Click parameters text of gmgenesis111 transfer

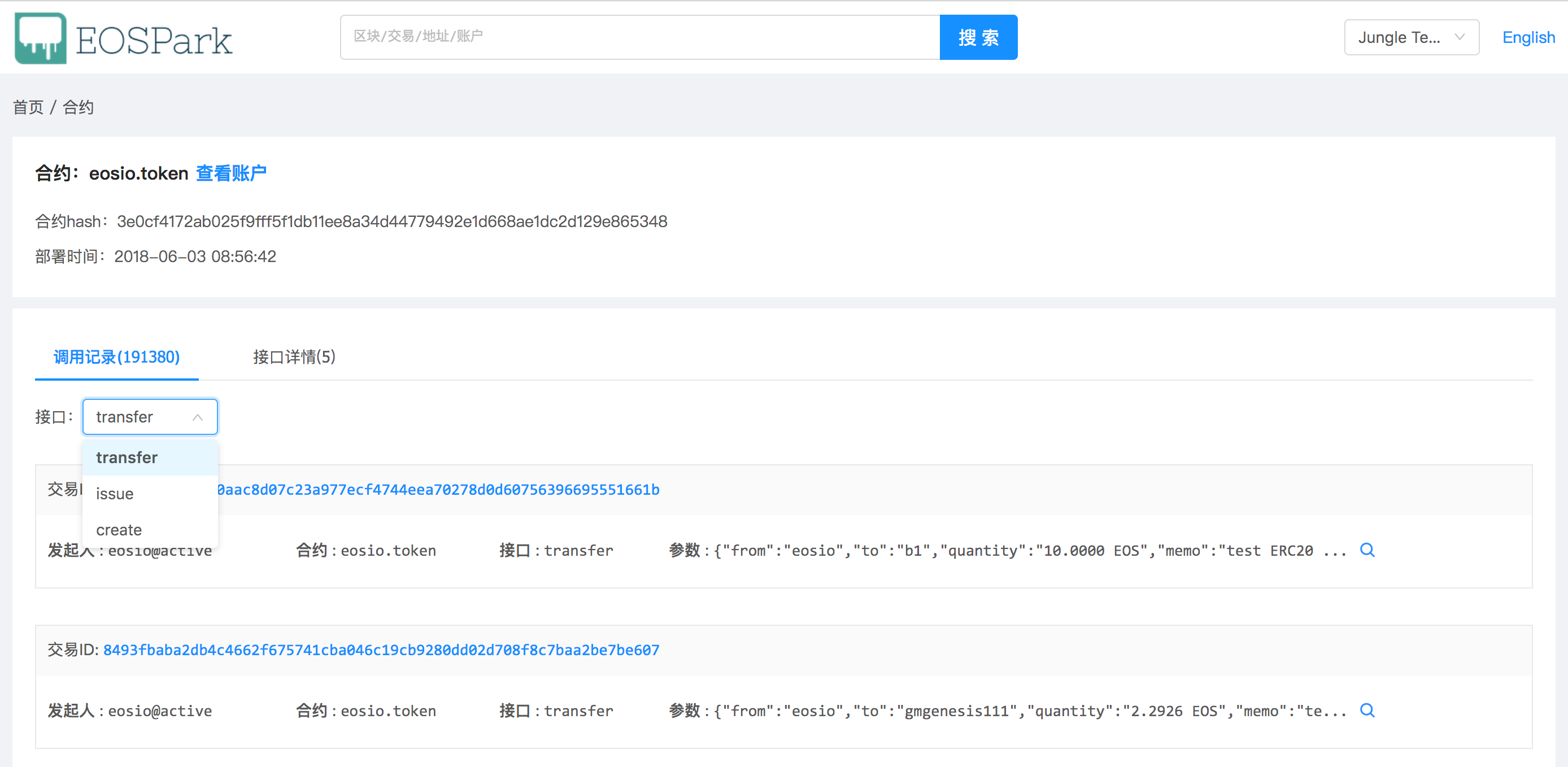point(1007,711)
